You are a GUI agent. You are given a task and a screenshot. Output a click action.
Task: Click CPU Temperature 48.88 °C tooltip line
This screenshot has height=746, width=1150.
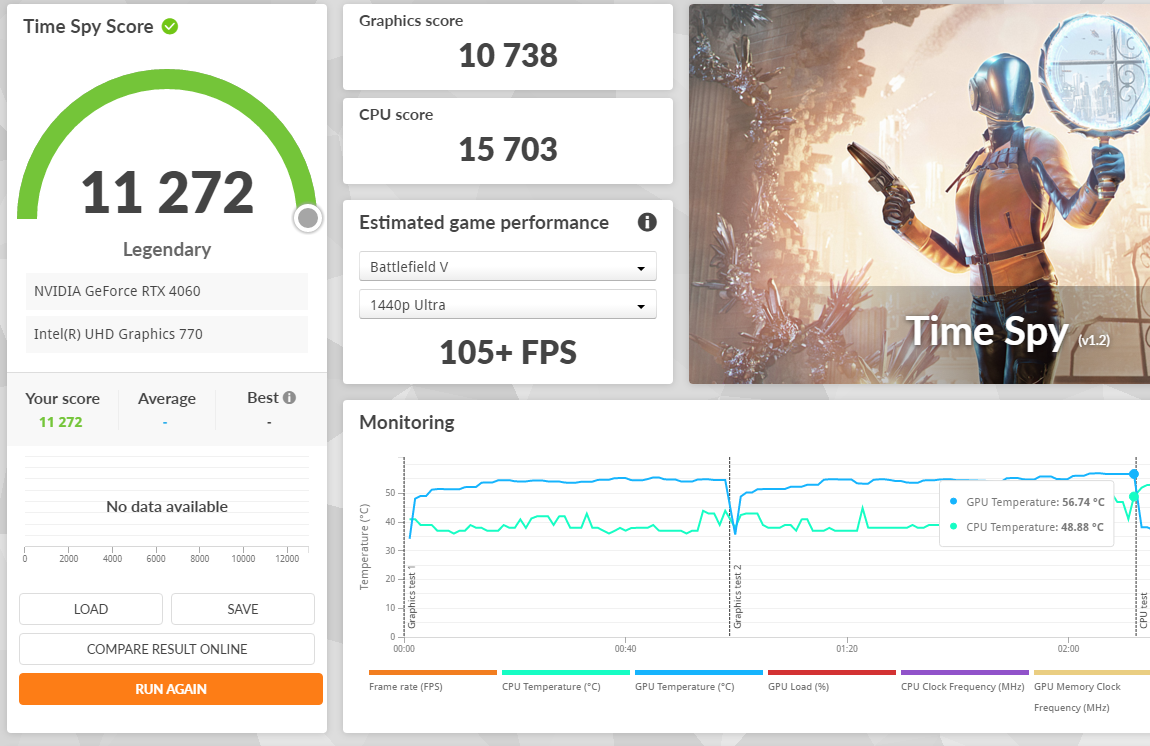coord(1027,527)
